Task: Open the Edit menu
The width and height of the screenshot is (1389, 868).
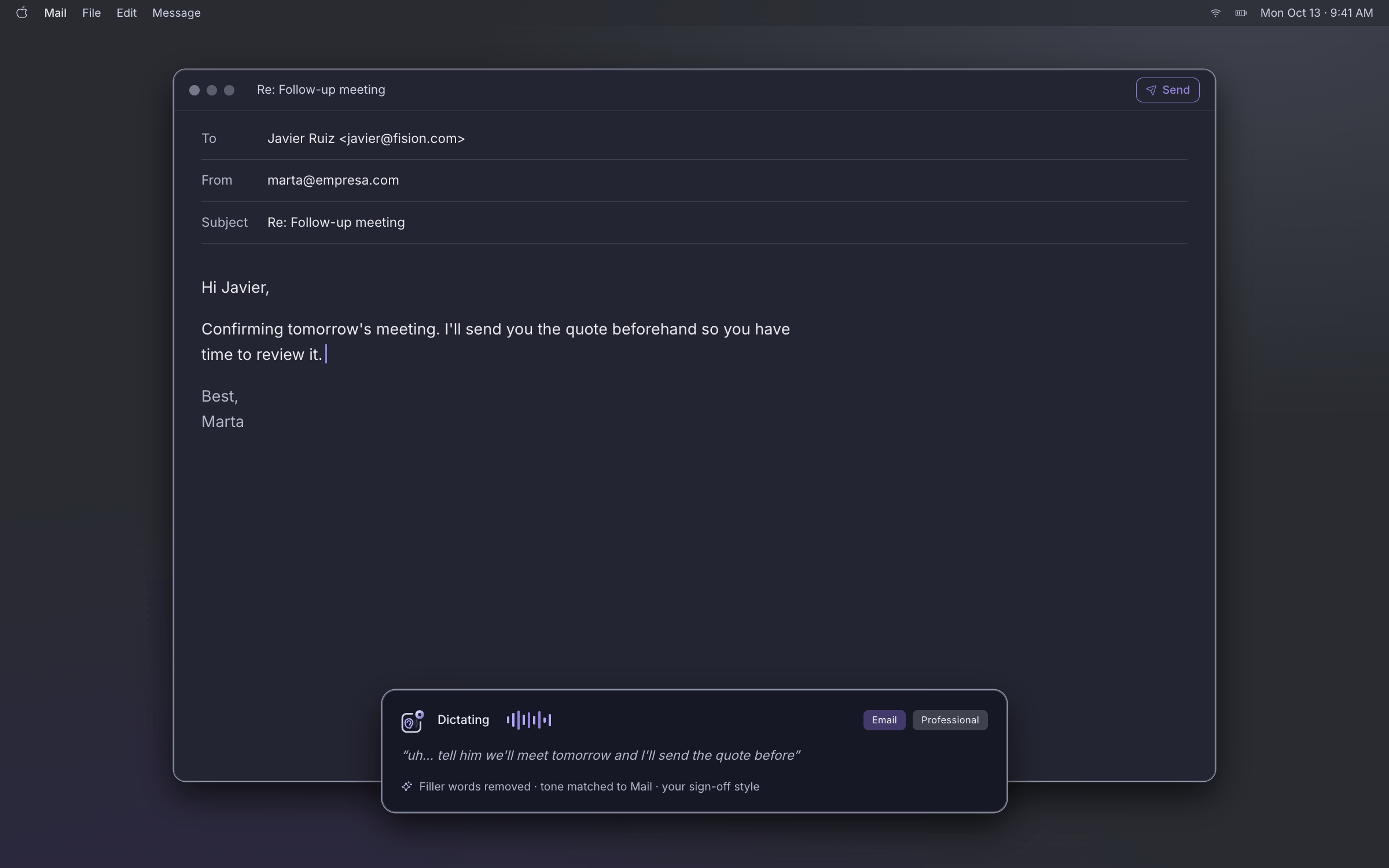Action: tap(126, 13)
